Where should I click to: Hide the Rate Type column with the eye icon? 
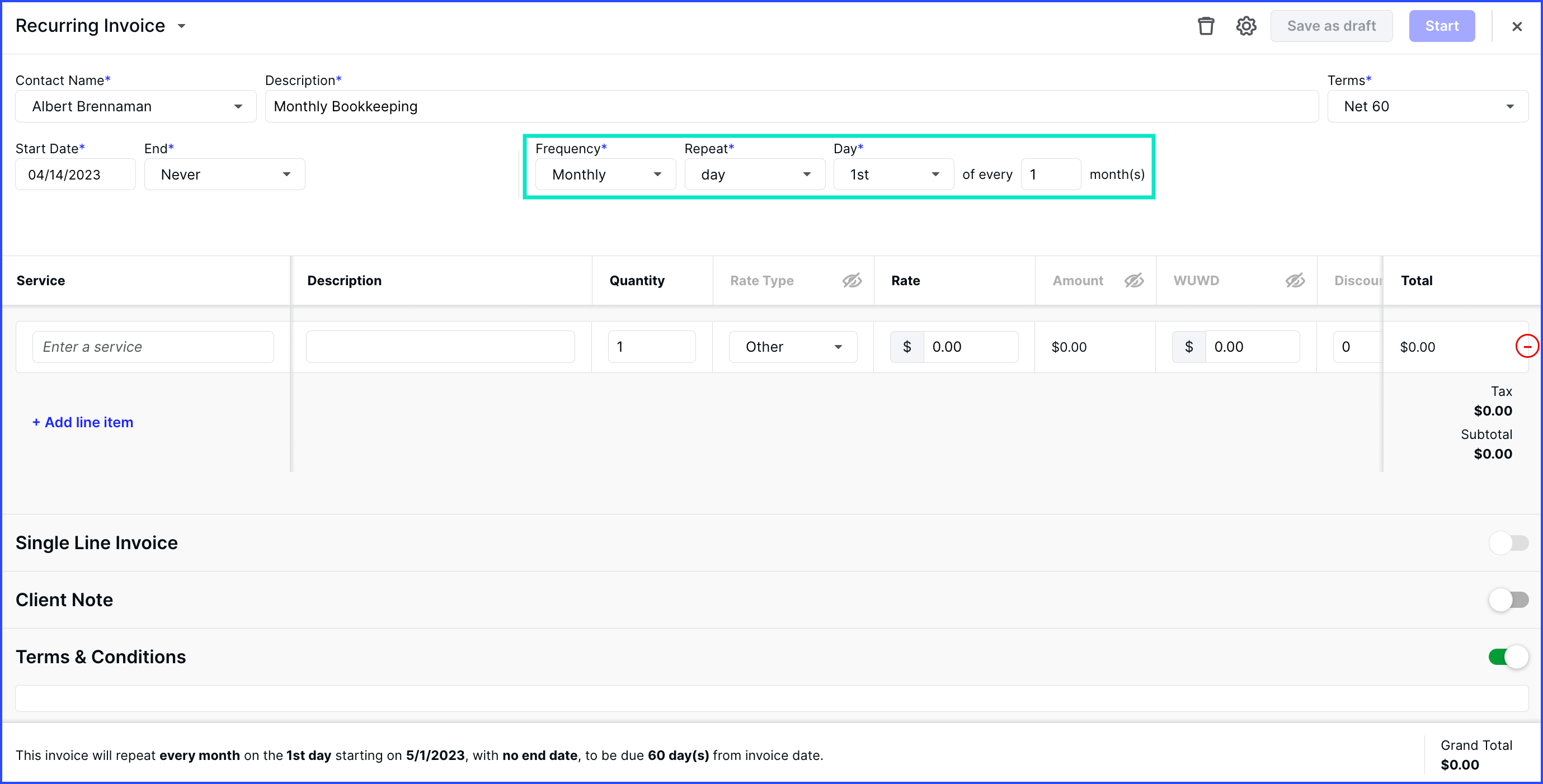852,280
